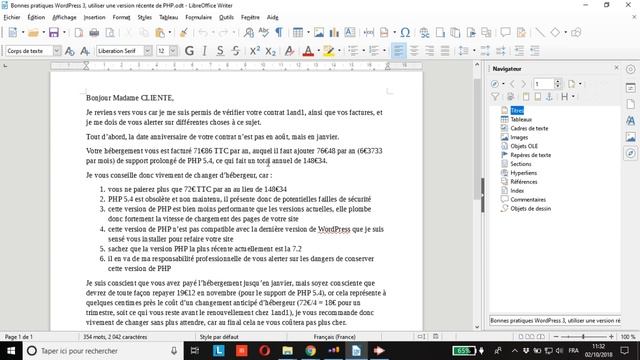Click the Insert image icon
640x360 pixels.
(x=319, y=33)
